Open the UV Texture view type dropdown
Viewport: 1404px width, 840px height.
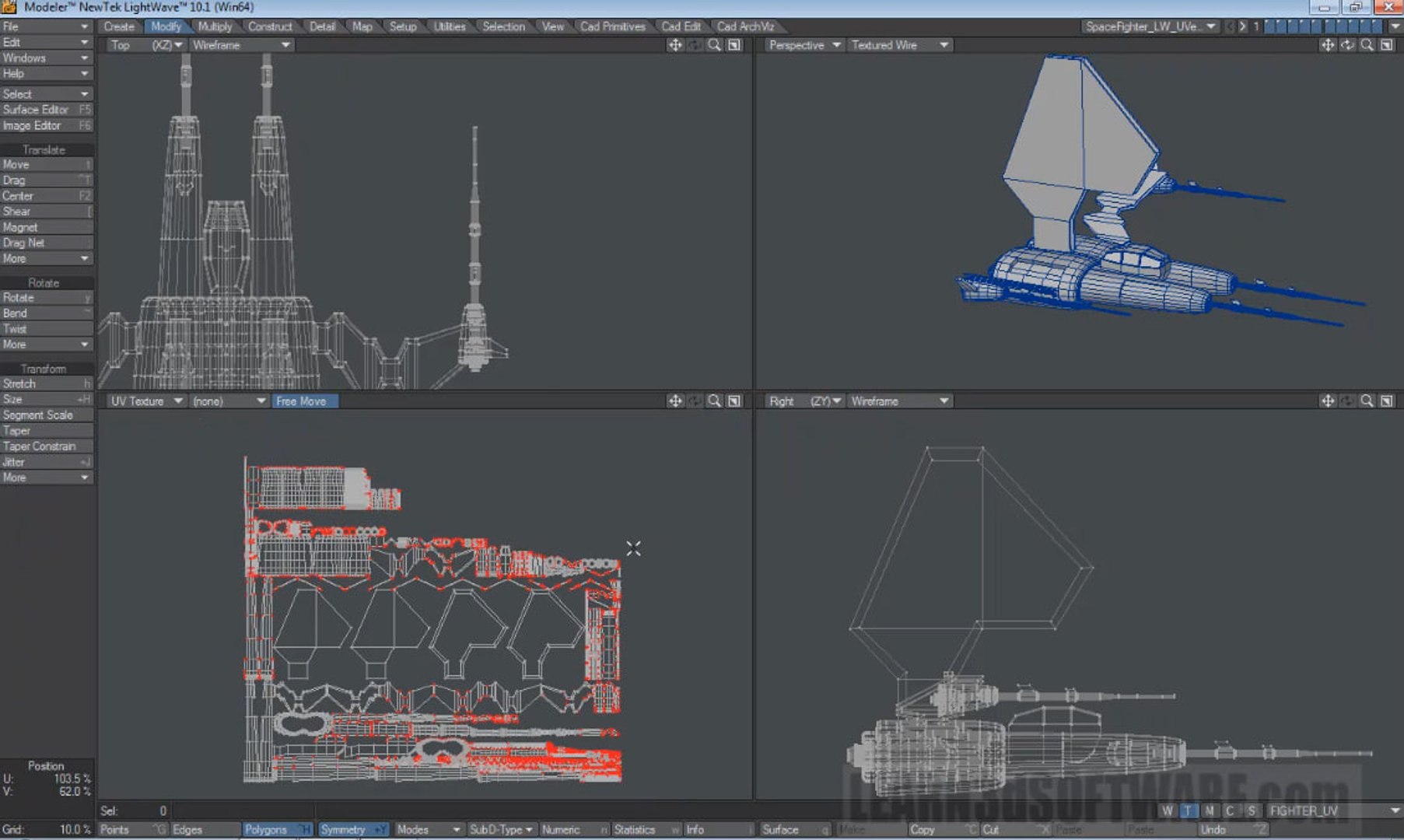click(x=145, y=401)
